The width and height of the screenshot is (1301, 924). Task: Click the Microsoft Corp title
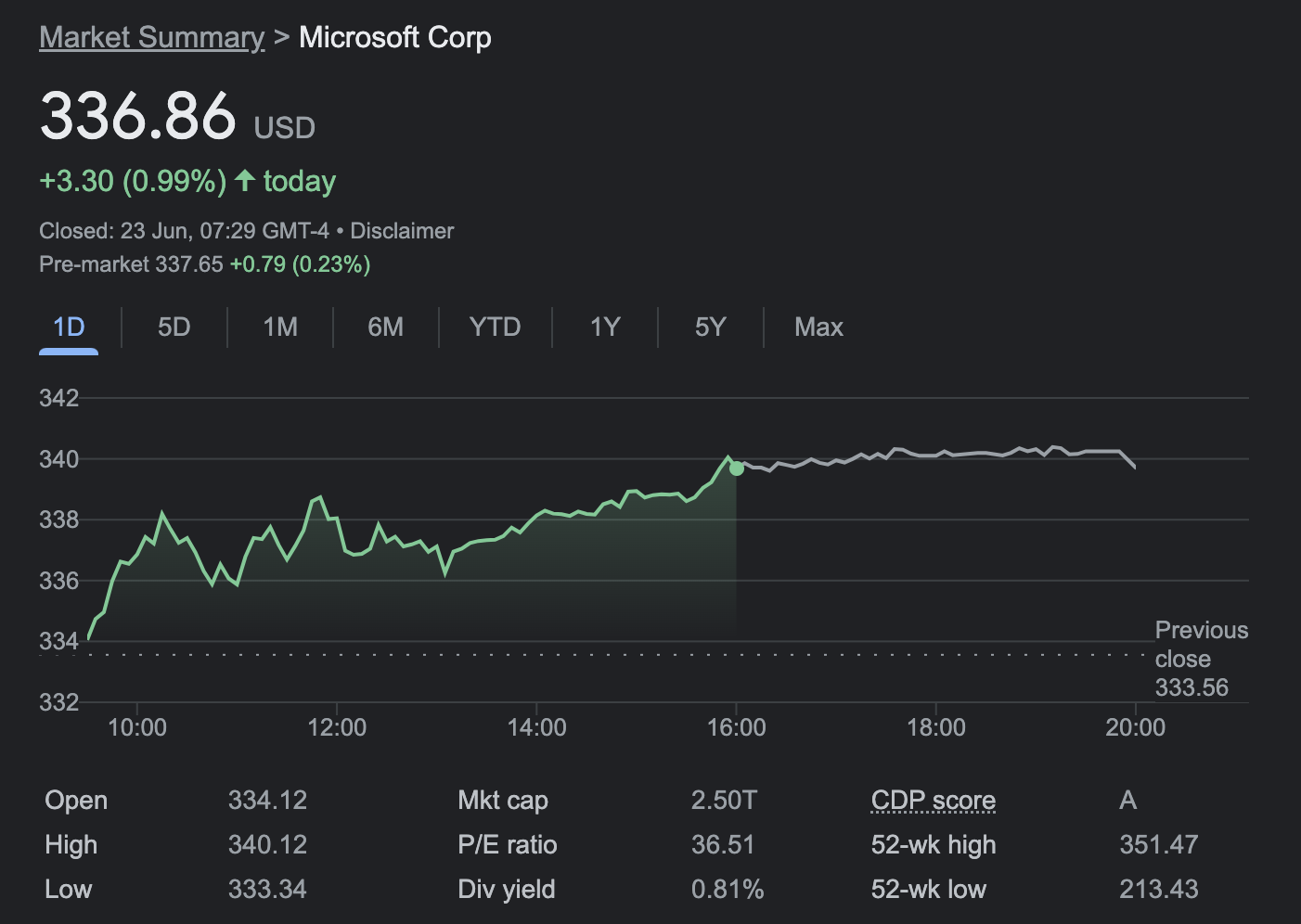point(395,37)
